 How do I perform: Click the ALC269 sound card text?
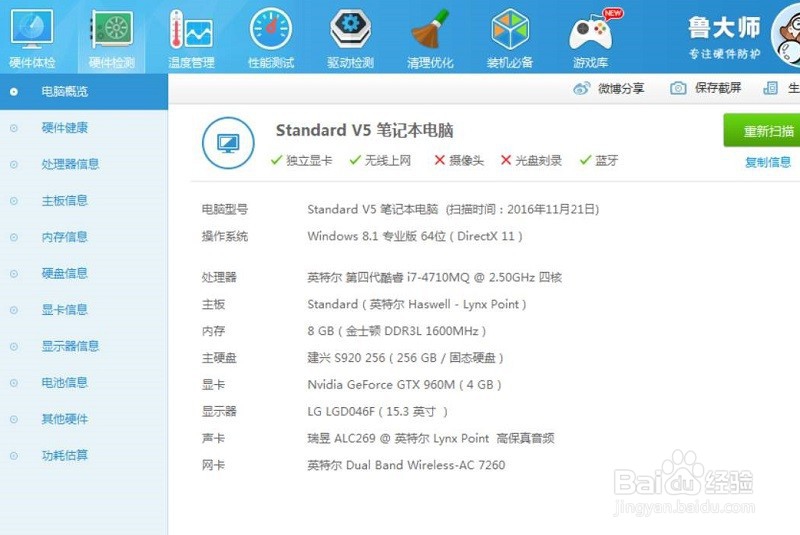coord(431,438)
